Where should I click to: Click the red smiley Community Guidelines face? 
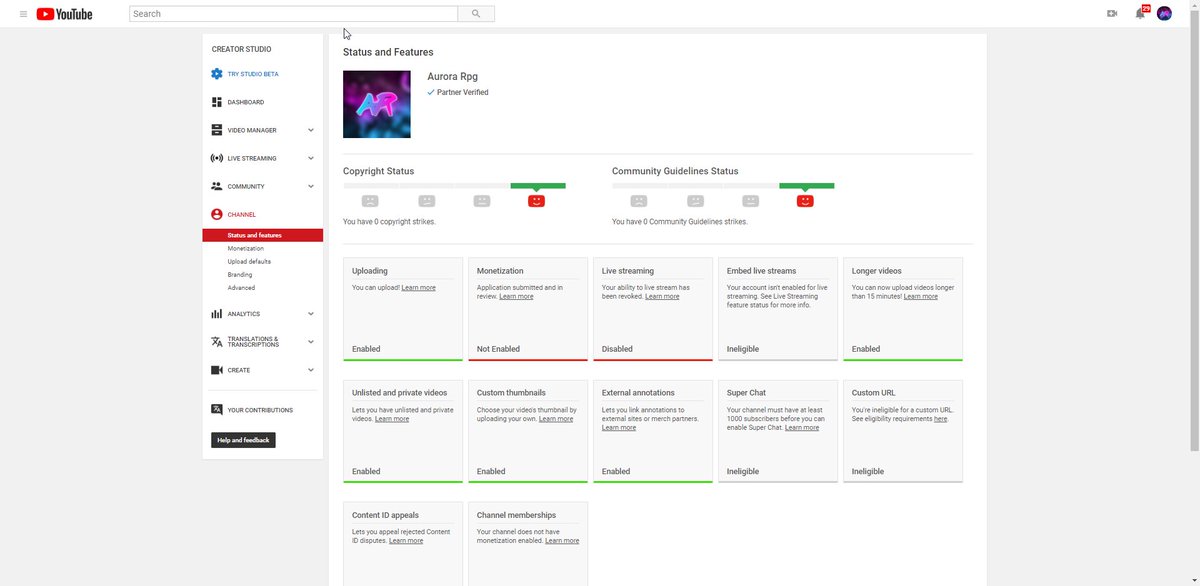[x=806, y=201]
